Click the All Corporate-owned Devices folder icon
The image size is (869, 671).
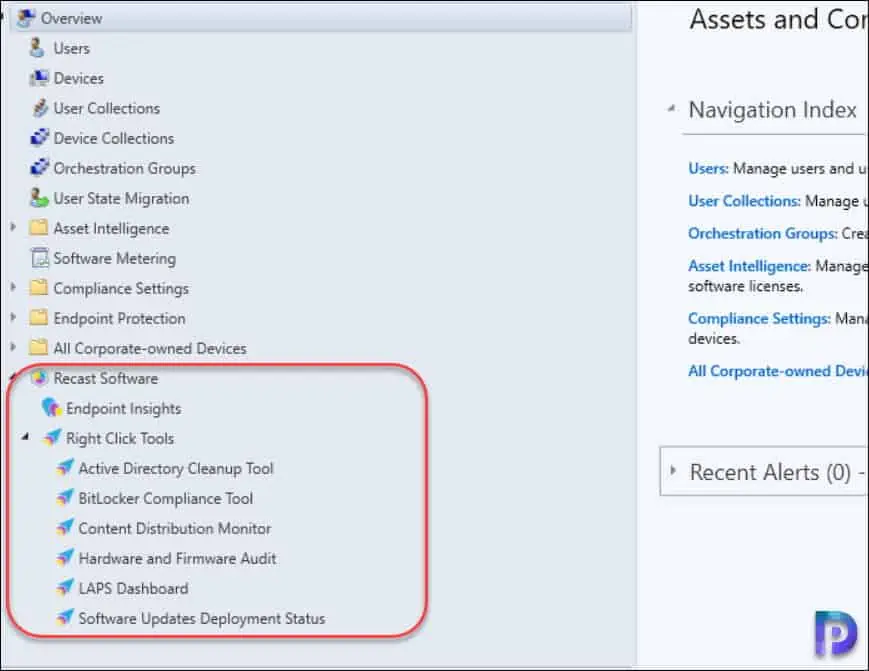[38, 347]
